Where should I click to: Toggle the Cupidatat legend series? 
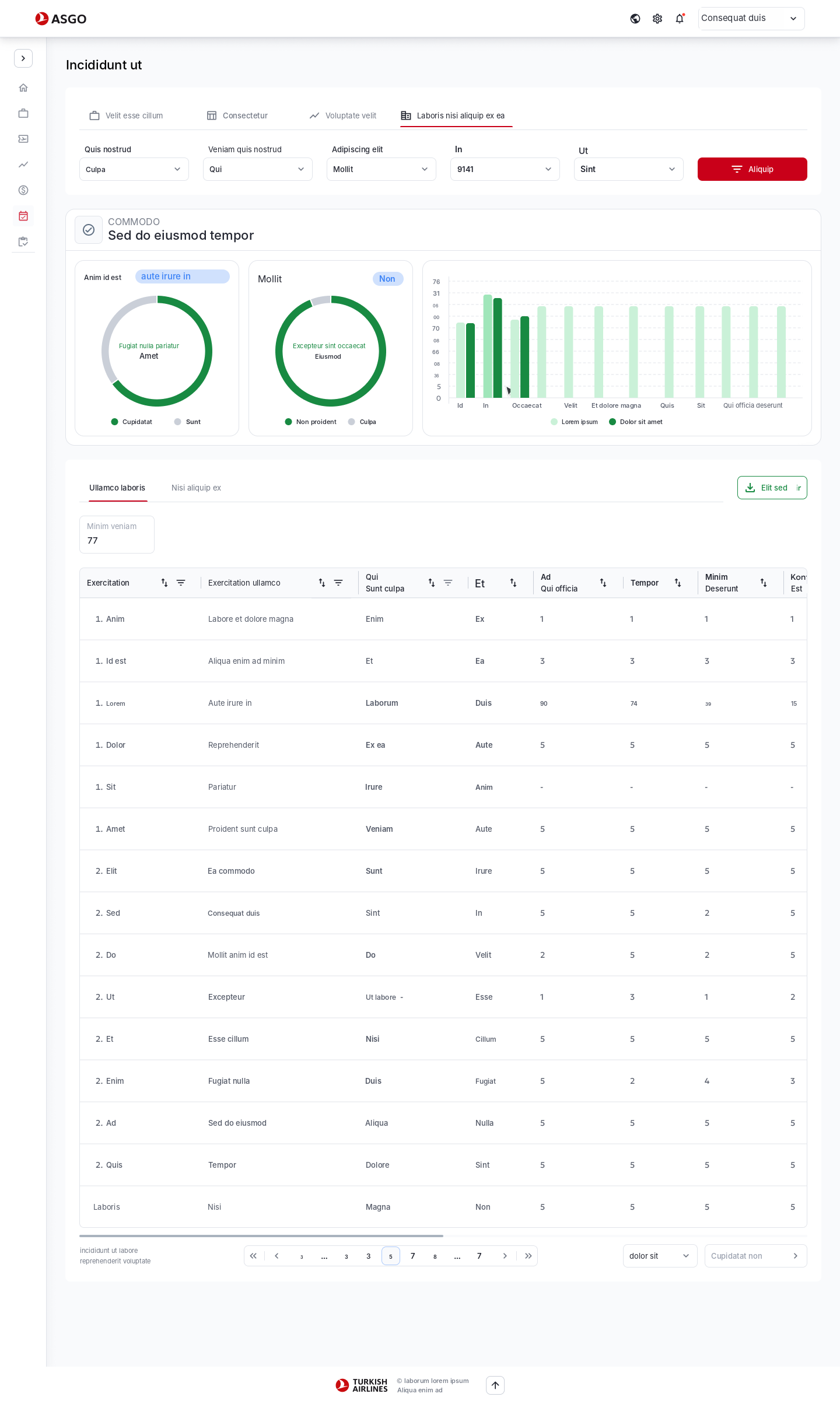[x=132, y=422]
